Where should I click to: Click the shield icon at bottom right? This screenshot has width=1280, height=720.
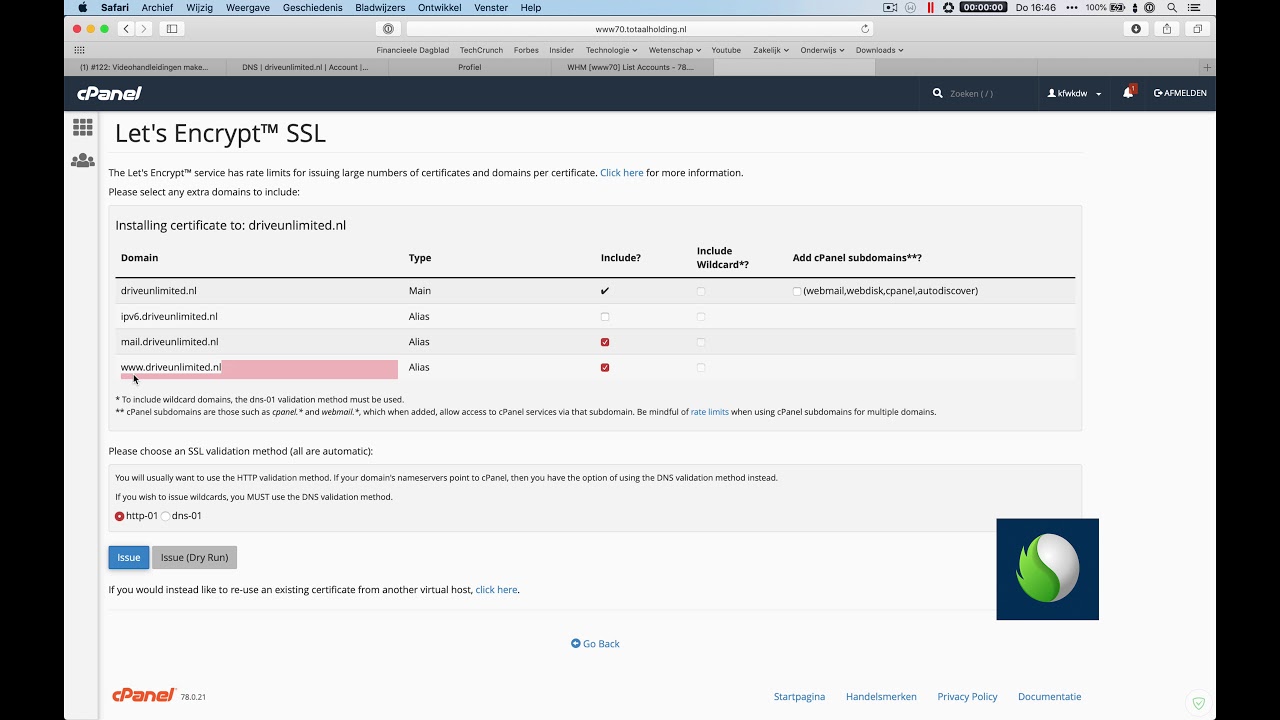[1199, 703]
